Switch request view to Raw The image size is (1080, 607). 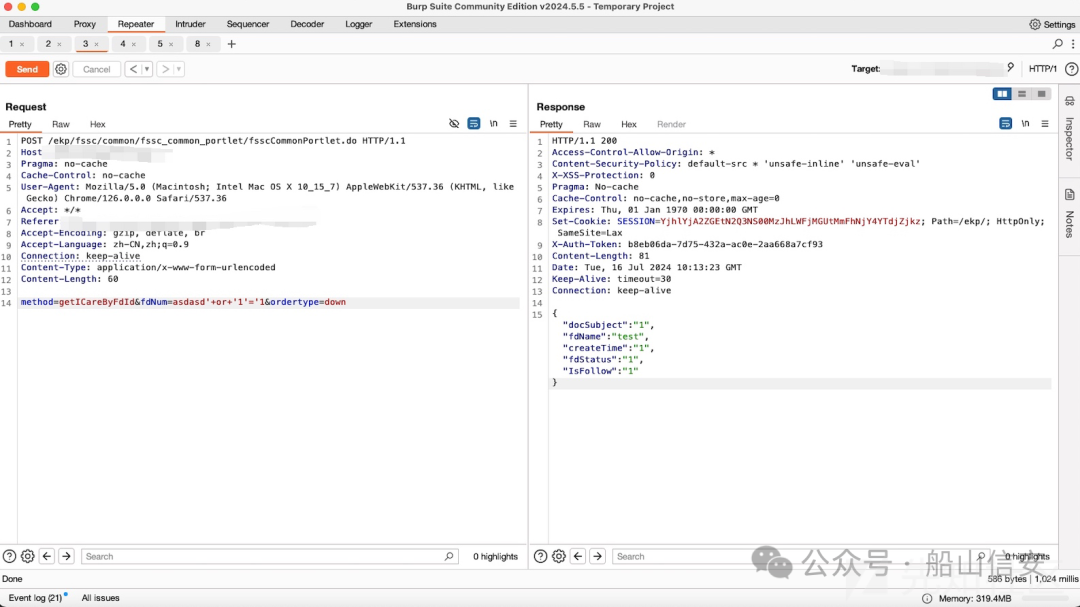point(61,124)
